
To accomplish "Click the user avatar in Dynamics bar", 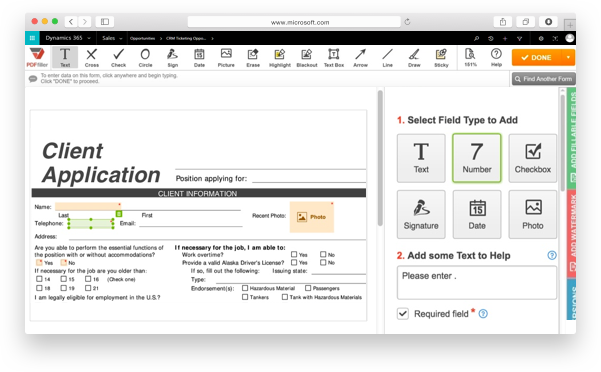I will pyautogui.click(x=570, y=38).
